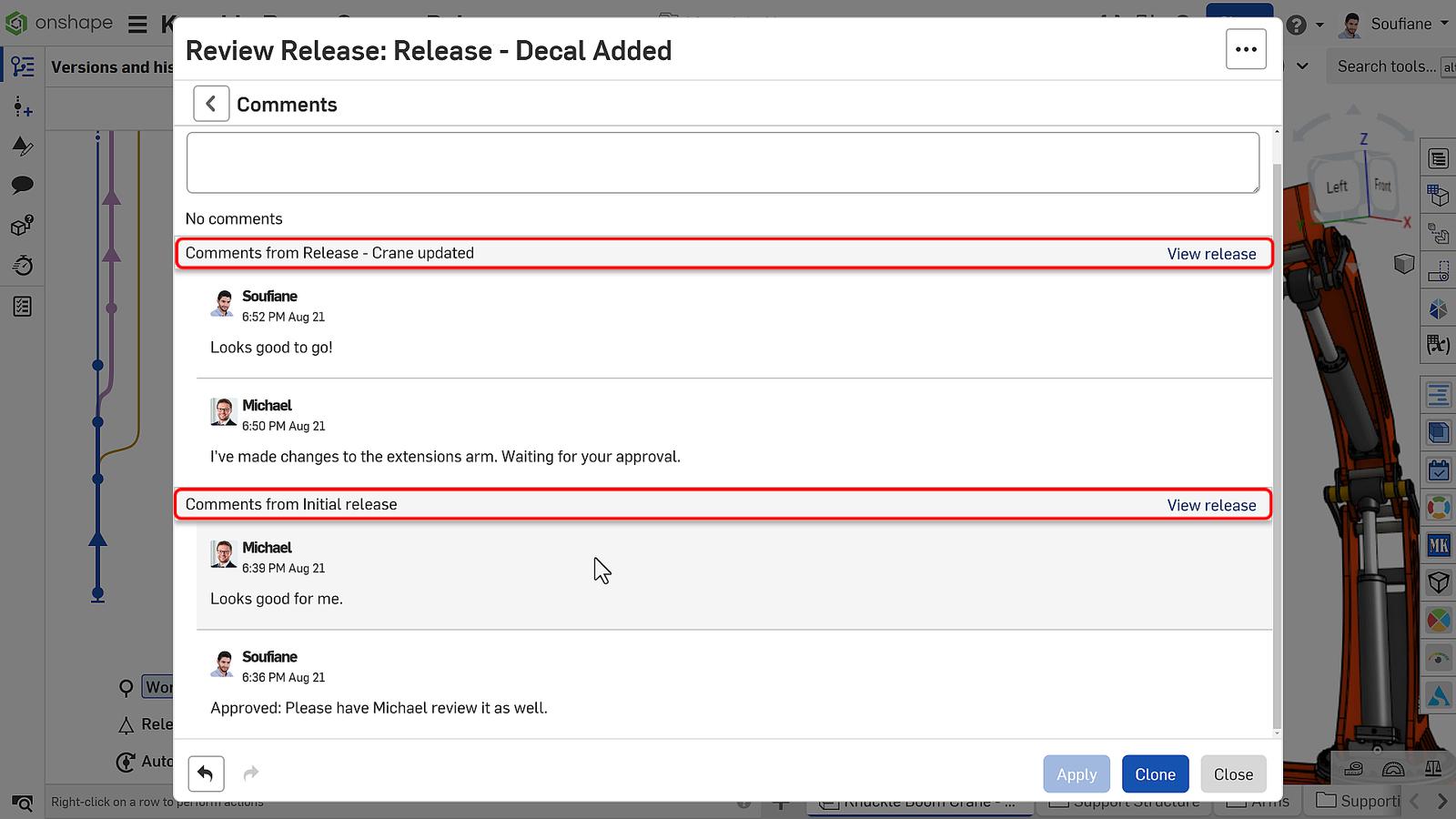Open the Versions and history panel
The width and height of the screenshot is (1456, 819).
pyautogui.click(x=22, y=65)
